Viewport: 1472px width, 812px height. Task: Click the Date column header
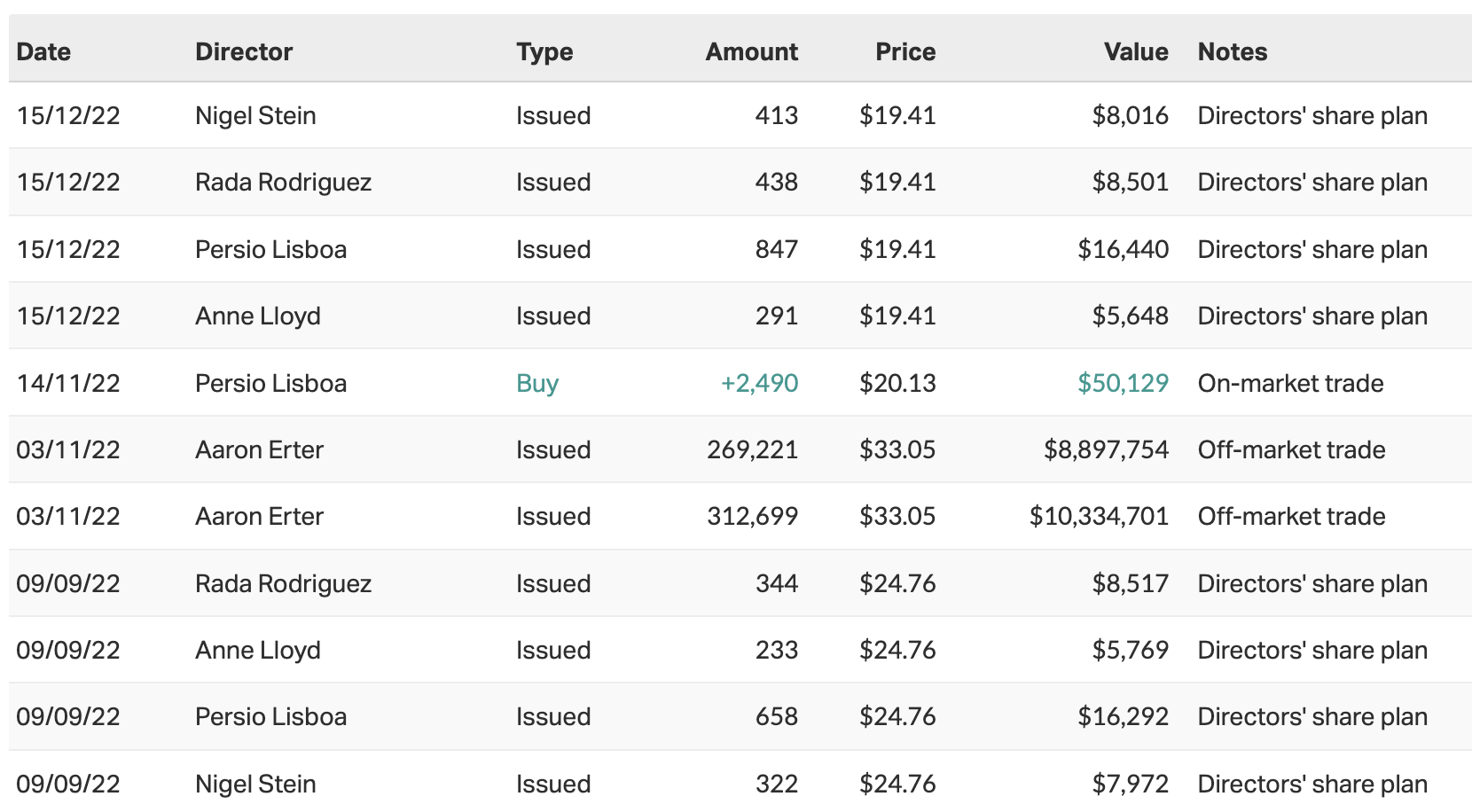[43, 51]
